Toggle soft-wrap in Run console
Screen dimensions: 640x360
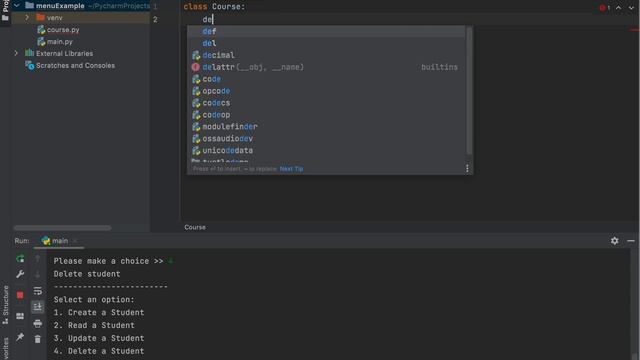38,291
